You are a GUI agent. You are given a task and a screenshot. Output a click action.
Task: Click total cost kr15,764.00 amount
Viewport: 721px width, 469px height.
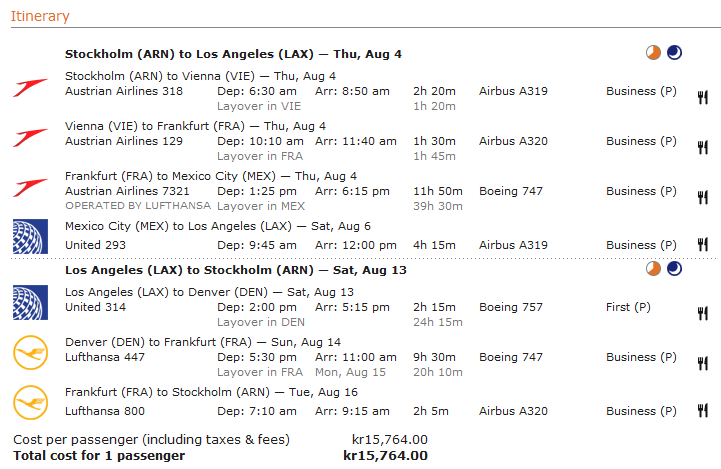pyautogui.click(x=385, y=456)
